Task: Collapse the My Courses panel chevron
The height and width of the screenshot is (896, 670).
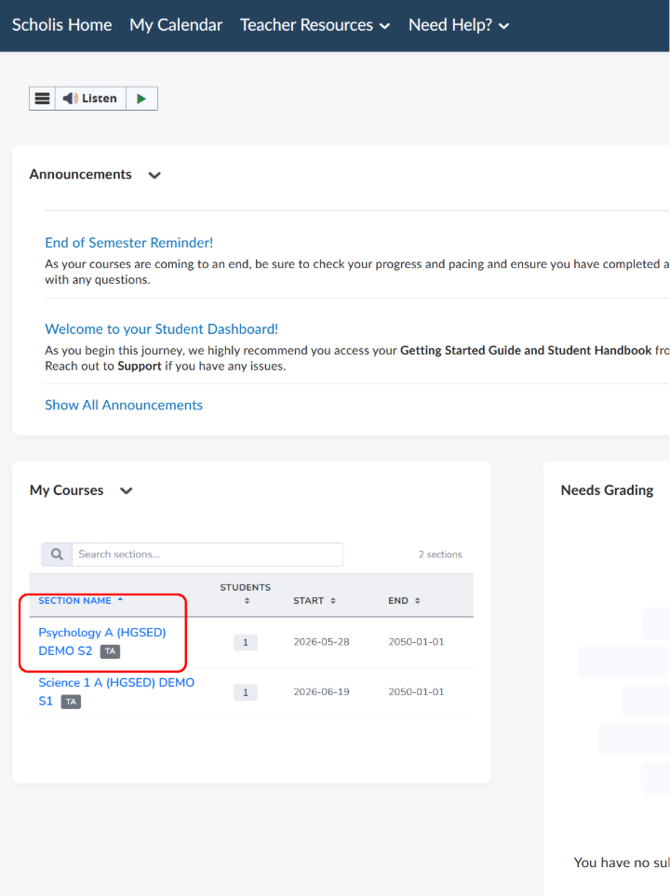Action: tap(126, 491)
